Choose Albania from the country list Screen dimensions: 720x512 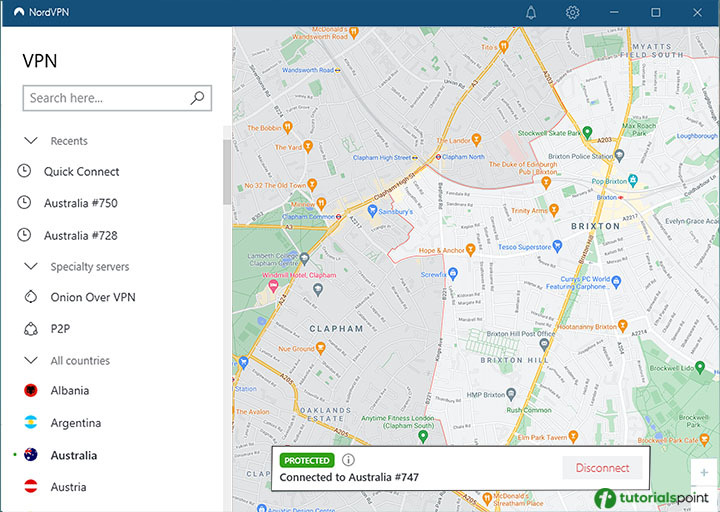point(70,390)
